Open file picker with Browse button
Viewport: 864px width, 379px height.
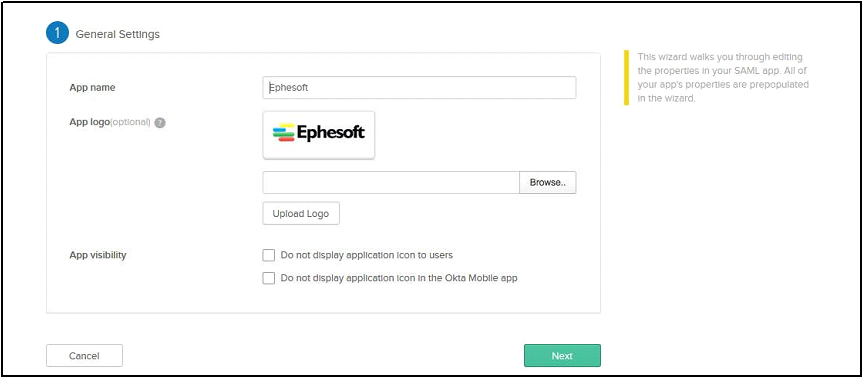click(548, 182)
